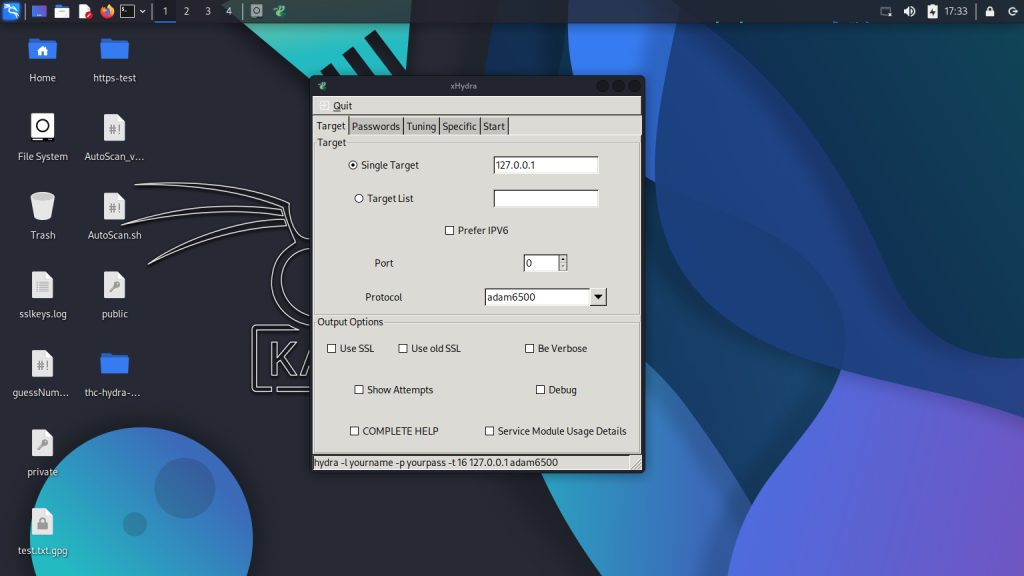This screenshot has width=1024, height=576.
Task: Click the 17:33 clock
Action: pyautogui.click(x=956, y=11)
